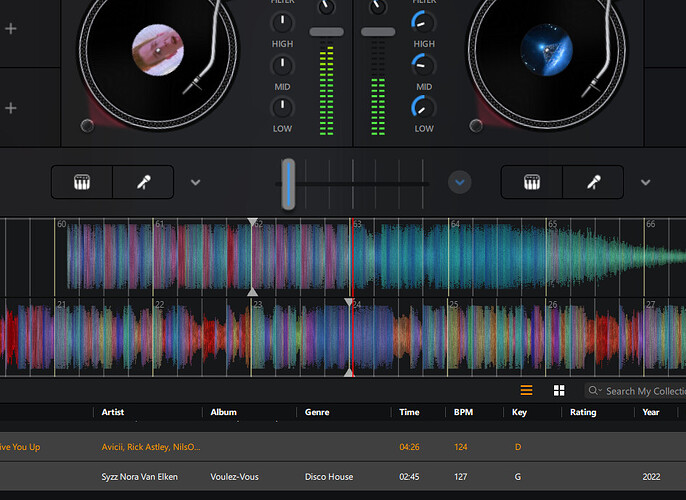Open search options magnifier dropdown

[595, 390]
